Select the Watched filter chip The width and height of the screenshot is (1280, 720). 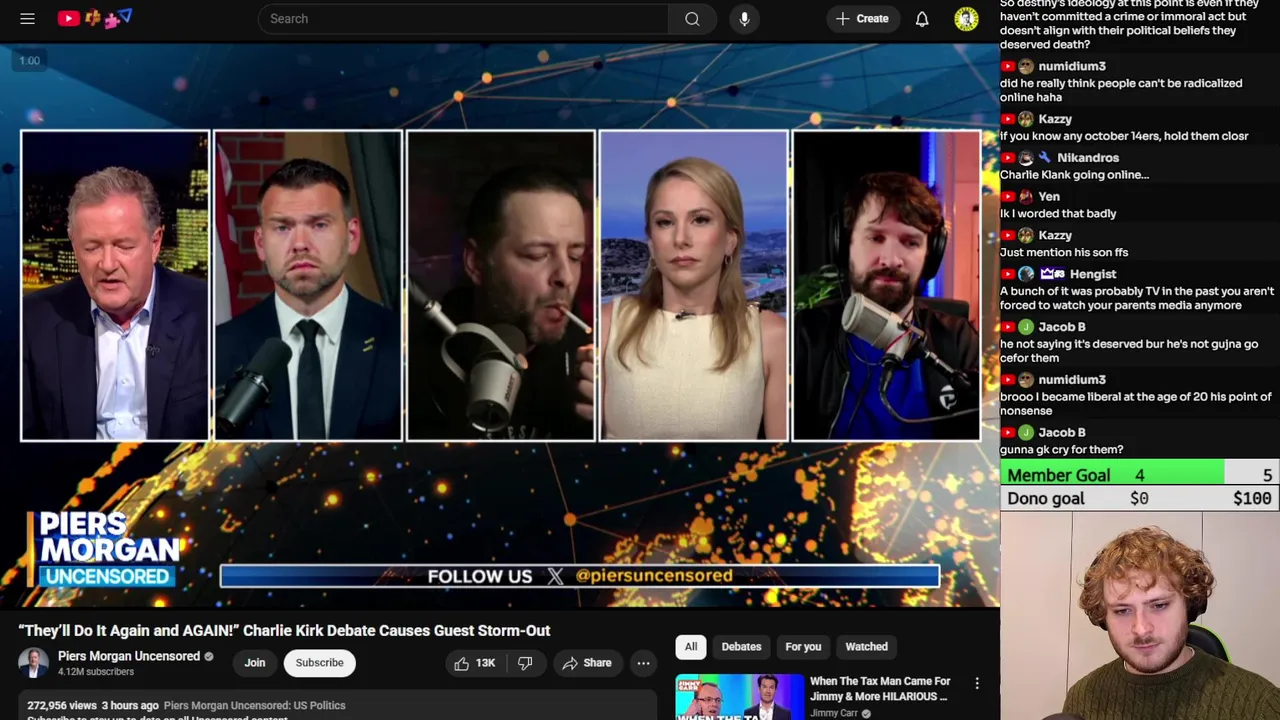[x=866, y=647]
